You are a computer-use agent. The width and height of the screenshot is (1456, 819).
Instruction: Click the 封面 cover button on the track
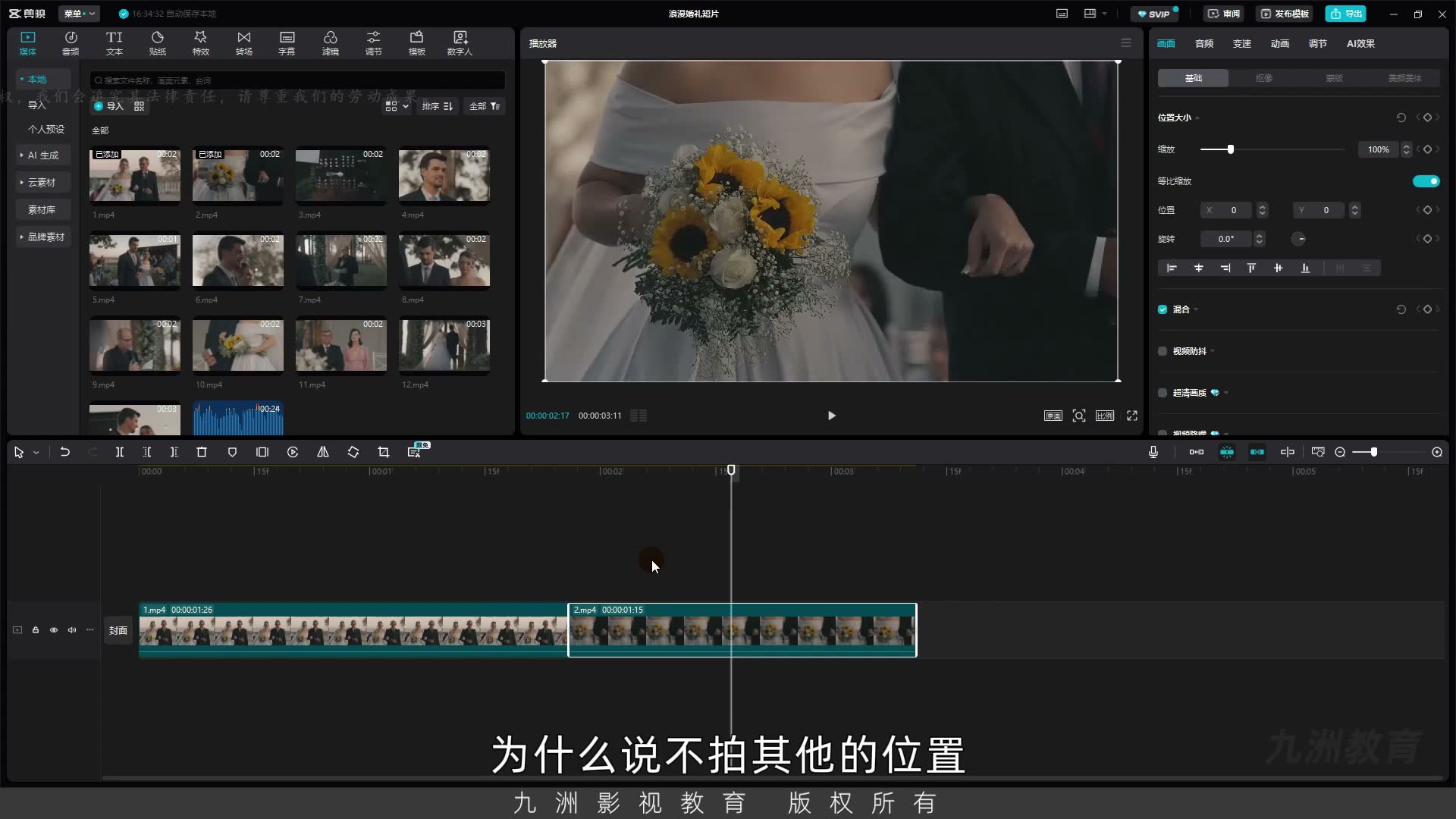point(118,630)
